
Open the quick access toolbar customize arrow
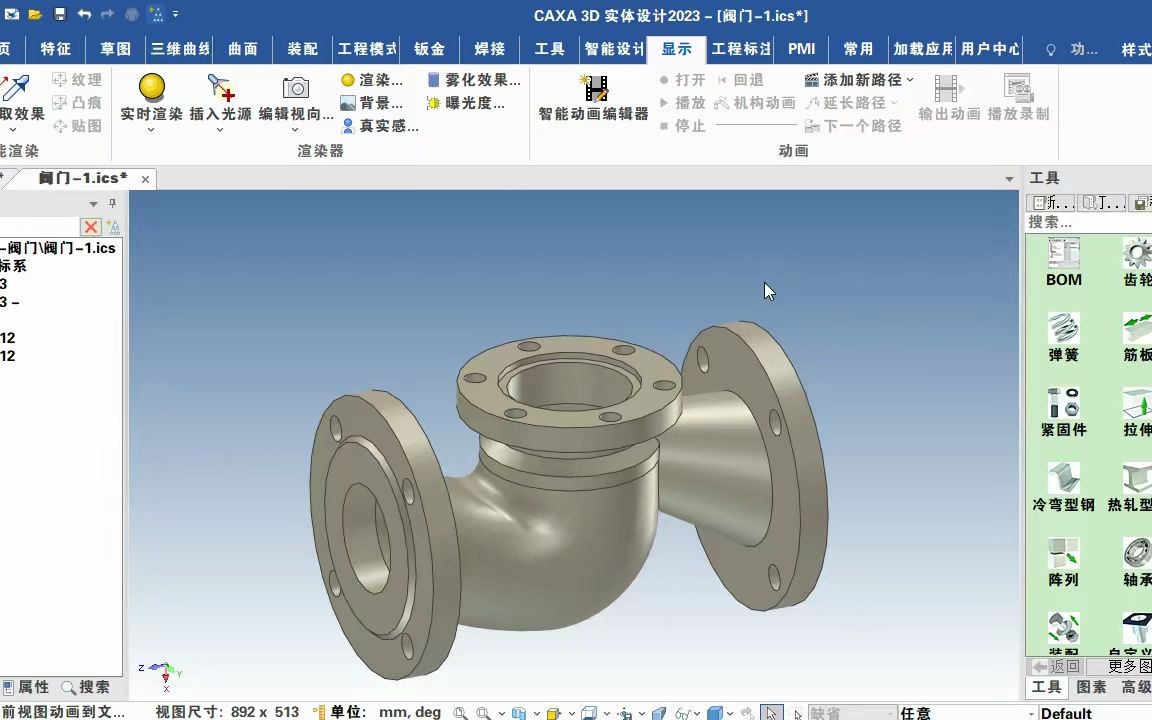click(x=175, y=14)
